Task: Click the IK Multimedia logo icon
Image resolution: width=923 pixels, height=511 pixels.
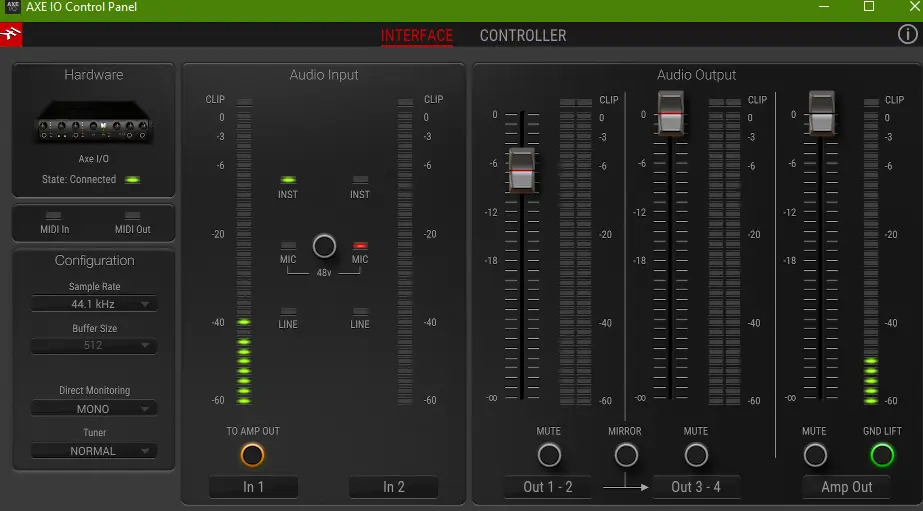Action: point(11,36)
